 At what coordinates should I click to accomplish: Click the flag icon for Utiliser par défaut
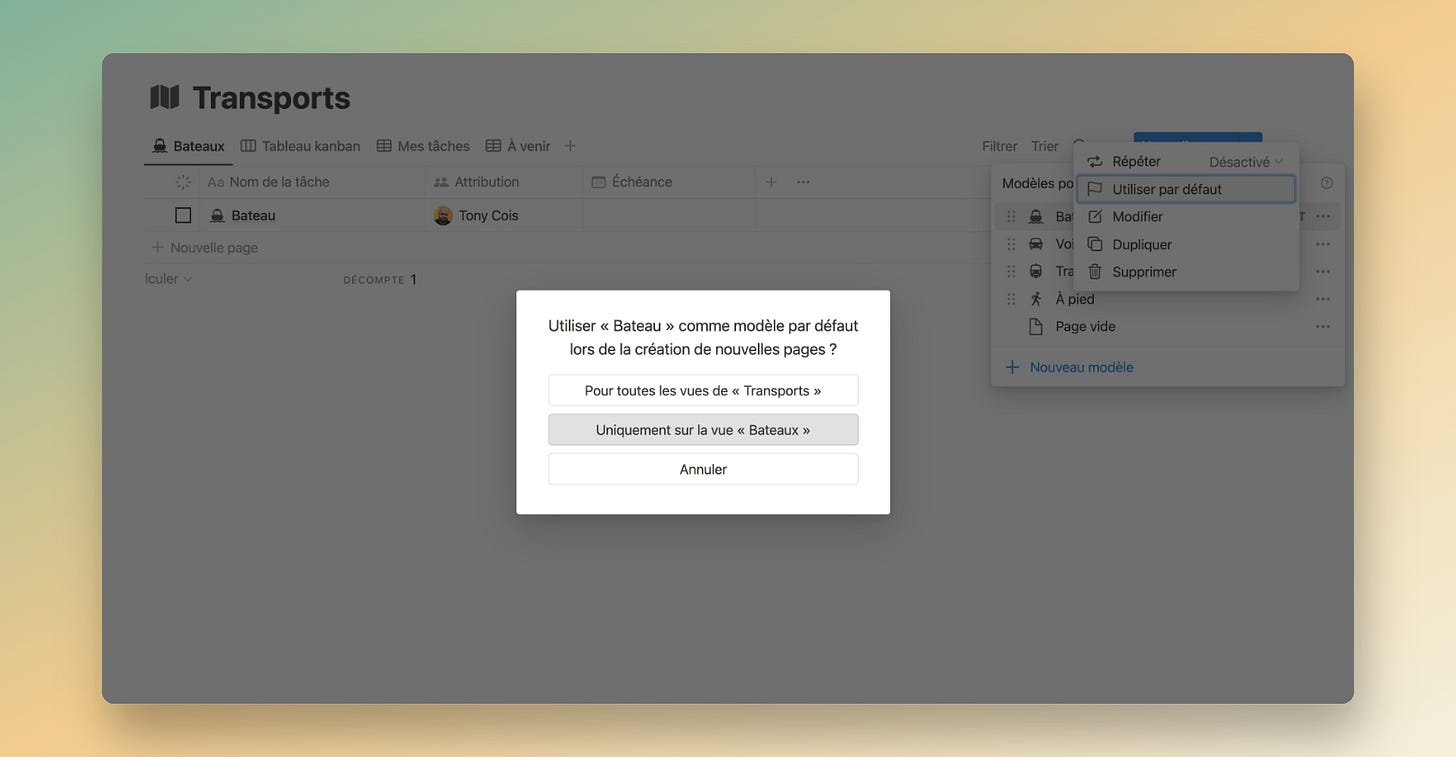[1095, 189]
